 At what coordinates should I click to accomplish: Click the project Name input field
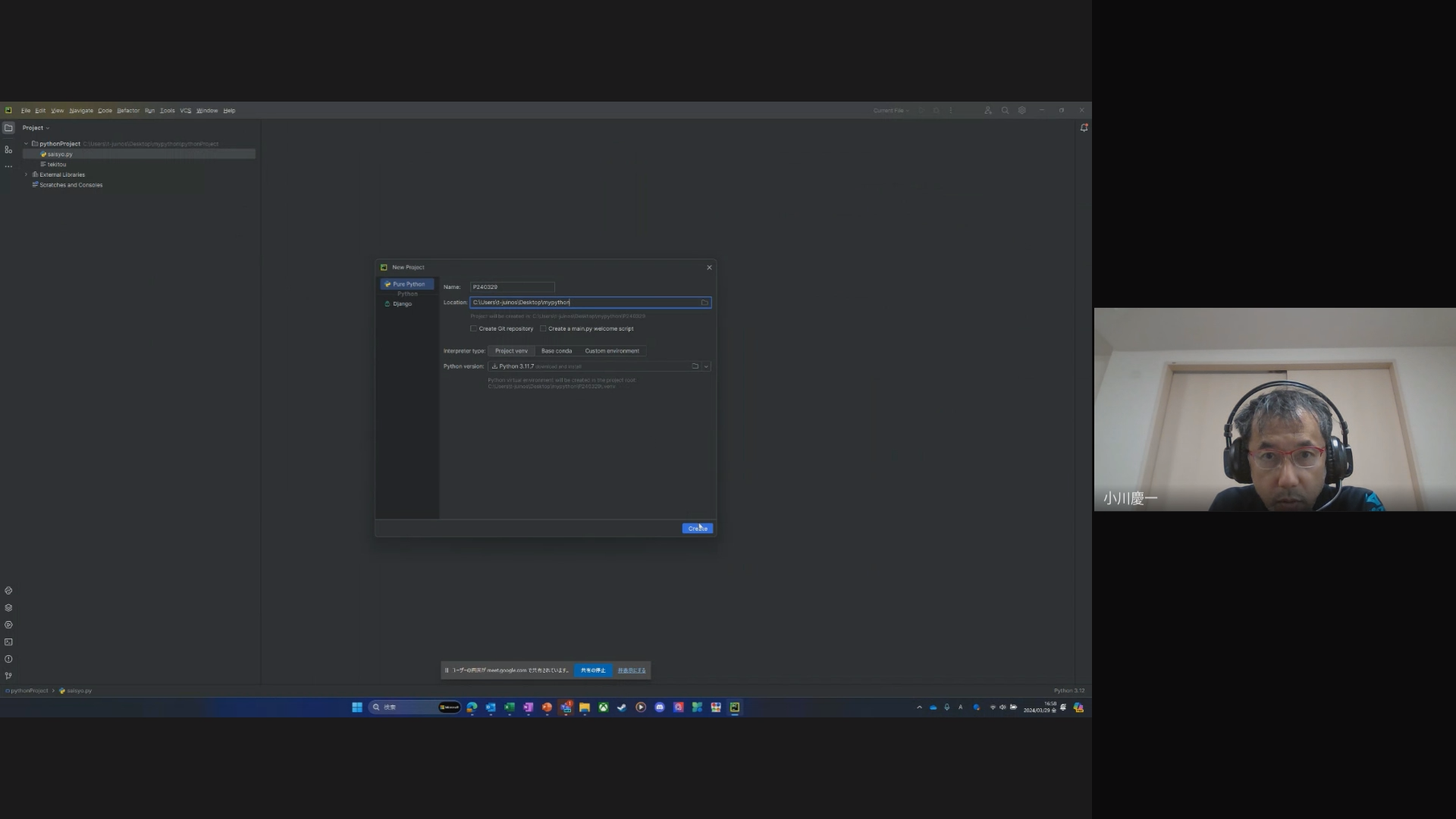(x=512, y=287)
